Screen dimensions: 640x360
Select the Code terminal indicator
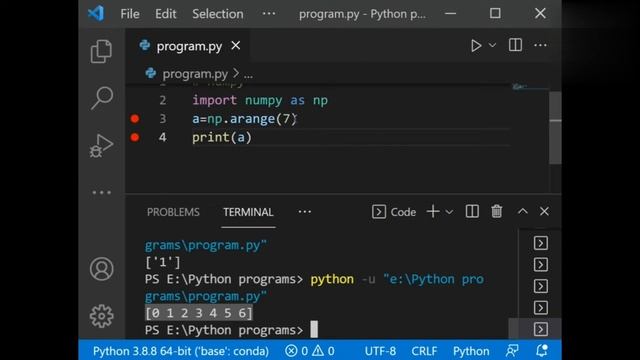(394, 212)
